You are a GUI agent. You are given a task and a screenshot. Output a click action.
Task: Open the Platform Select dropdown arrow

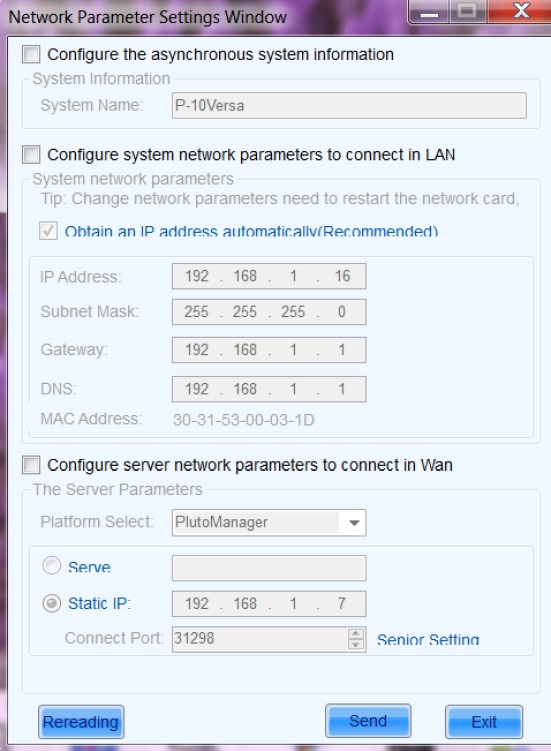(354, 523)
